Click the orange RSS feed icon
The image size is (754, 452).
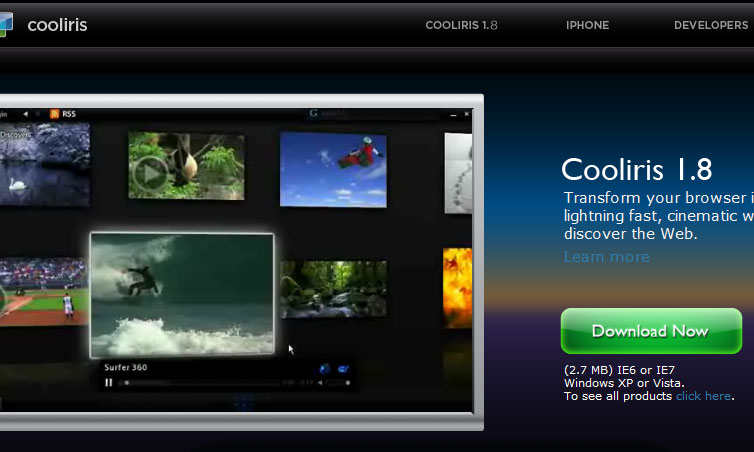click(54, 114)
